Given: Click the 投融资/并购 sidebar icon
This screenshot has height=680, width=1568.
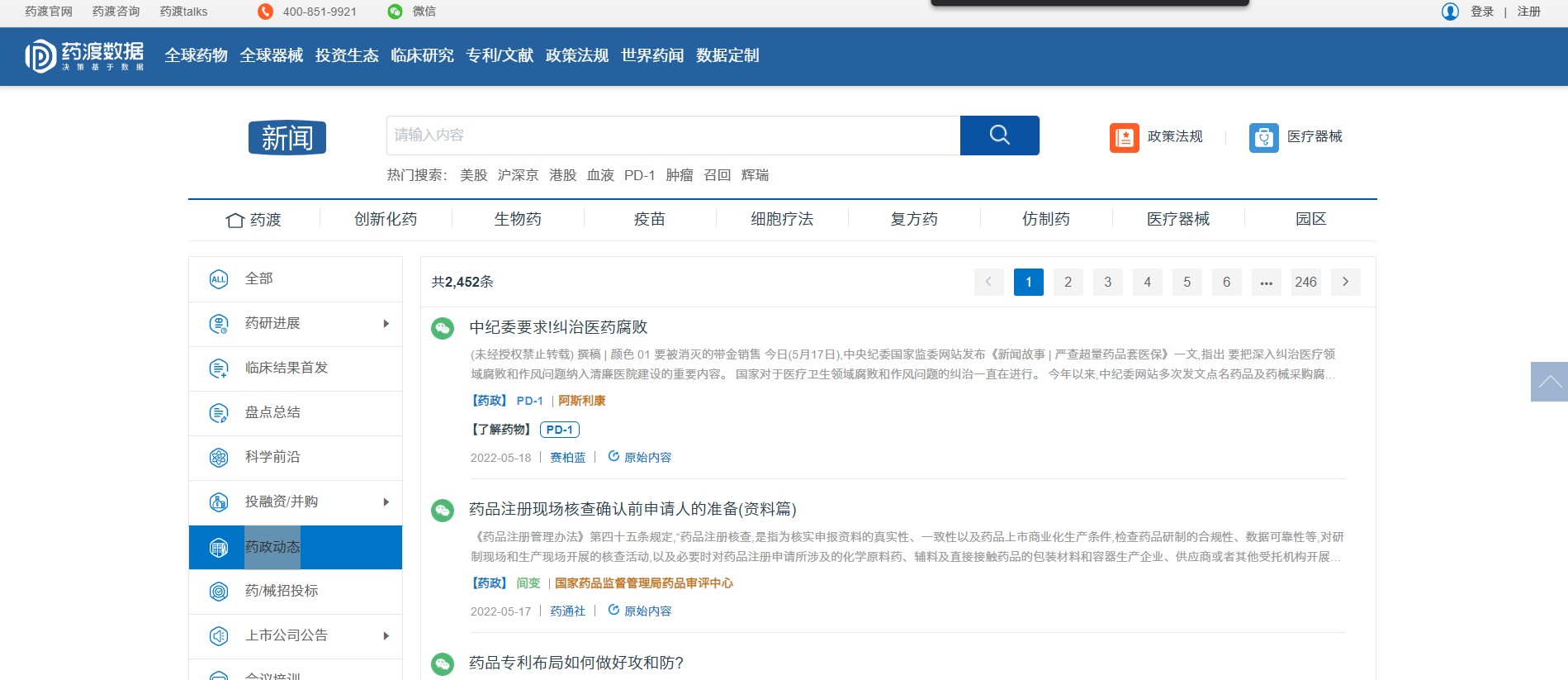Looking at the screenshot, I should tap(218, 502).
